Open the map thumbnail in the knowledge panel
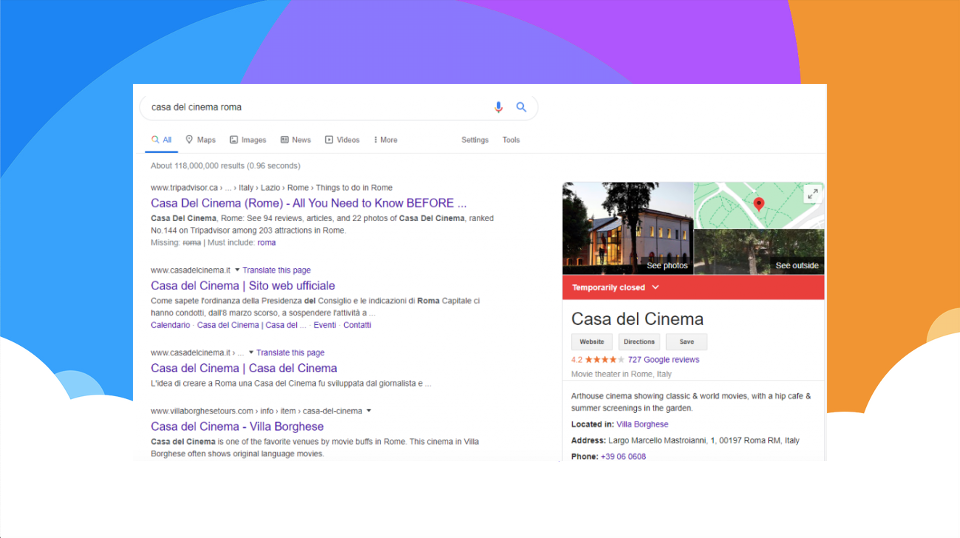This screenshot has width=960, height=538. 759,205
